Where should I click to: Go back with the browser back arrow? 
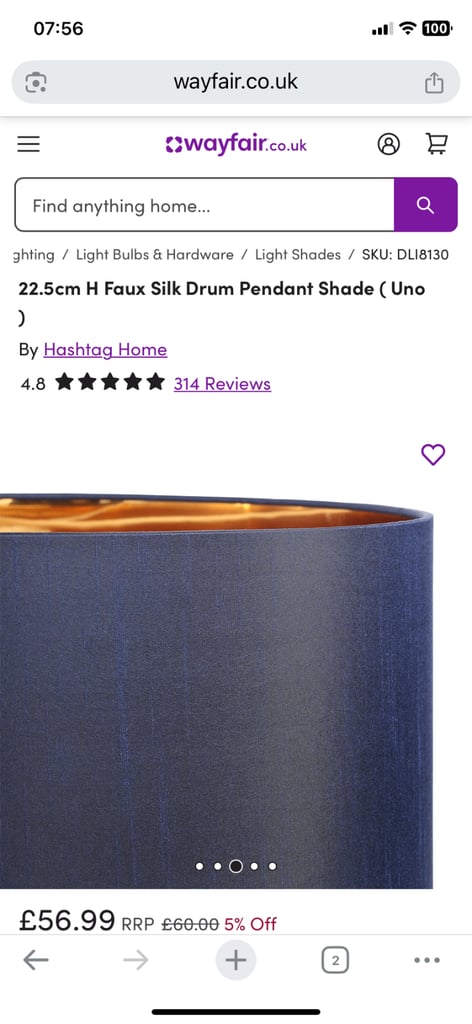(36, 959)
